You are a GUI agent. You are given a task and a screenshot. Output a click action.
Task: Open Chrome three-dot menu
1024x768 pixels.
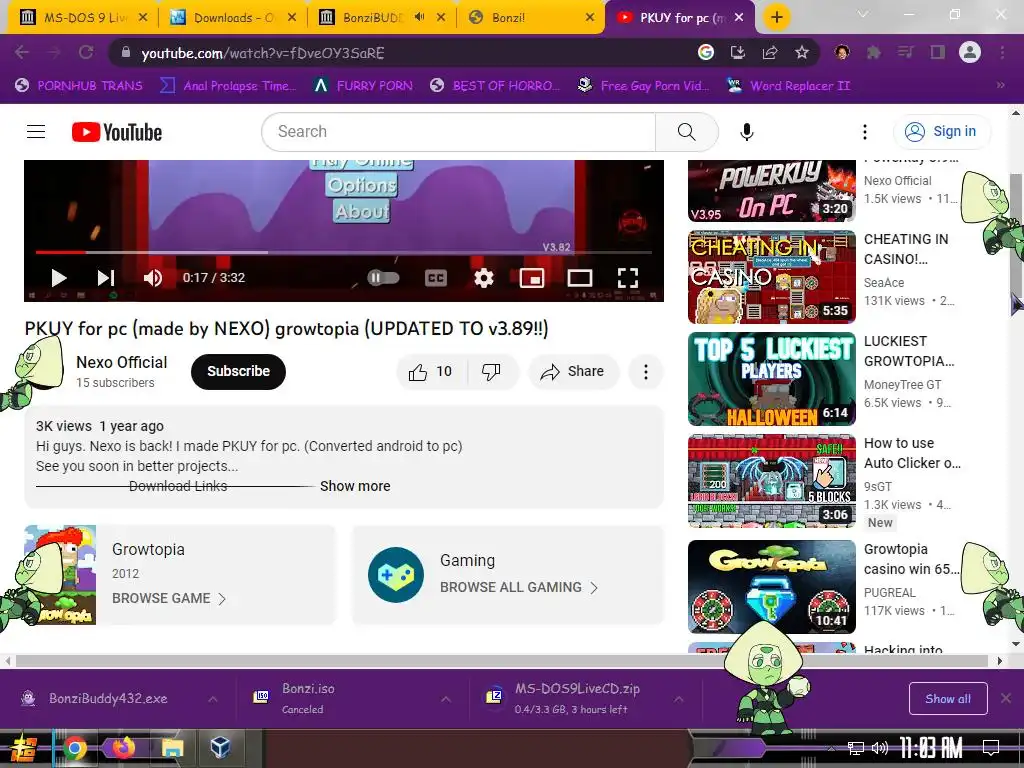tap(1002, 52)
